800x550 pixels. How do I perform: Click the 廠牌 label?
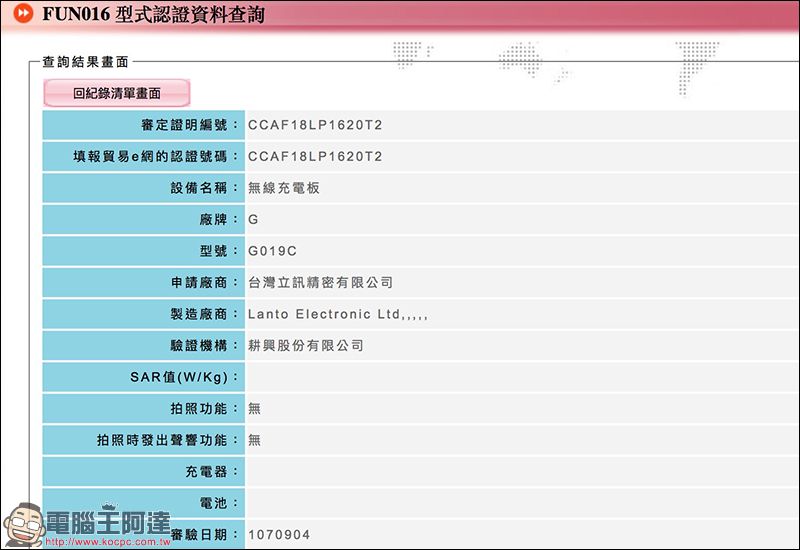pos(218,220)
